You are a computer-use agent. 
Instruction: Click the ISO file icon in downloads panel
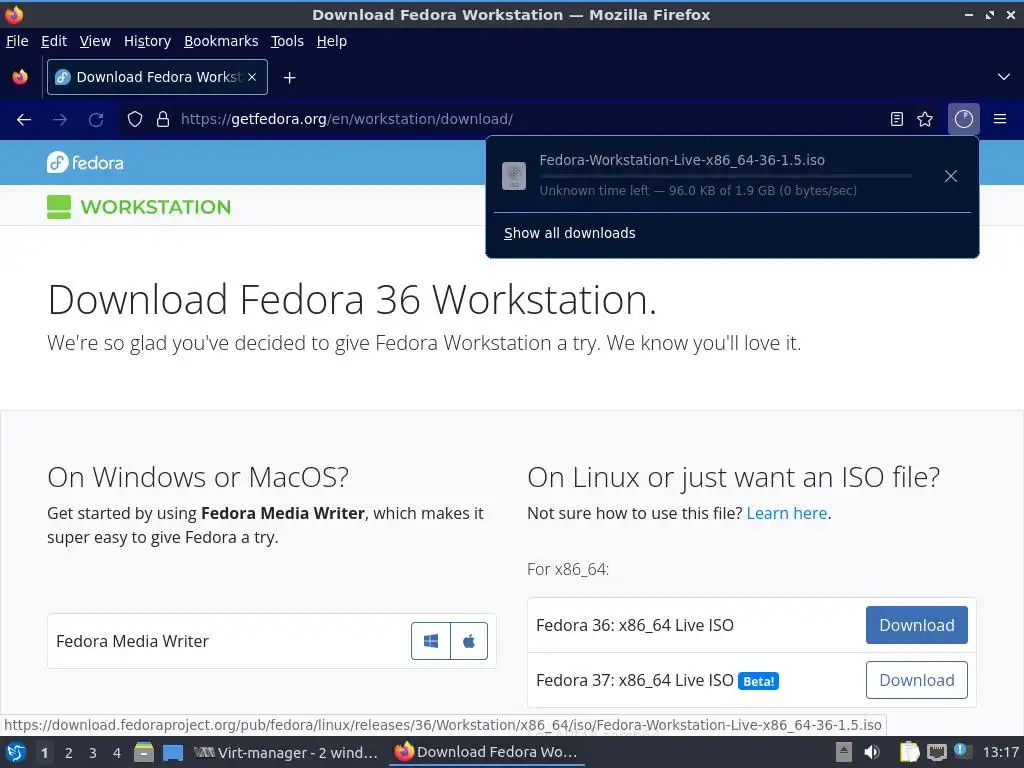coord(514,176)
